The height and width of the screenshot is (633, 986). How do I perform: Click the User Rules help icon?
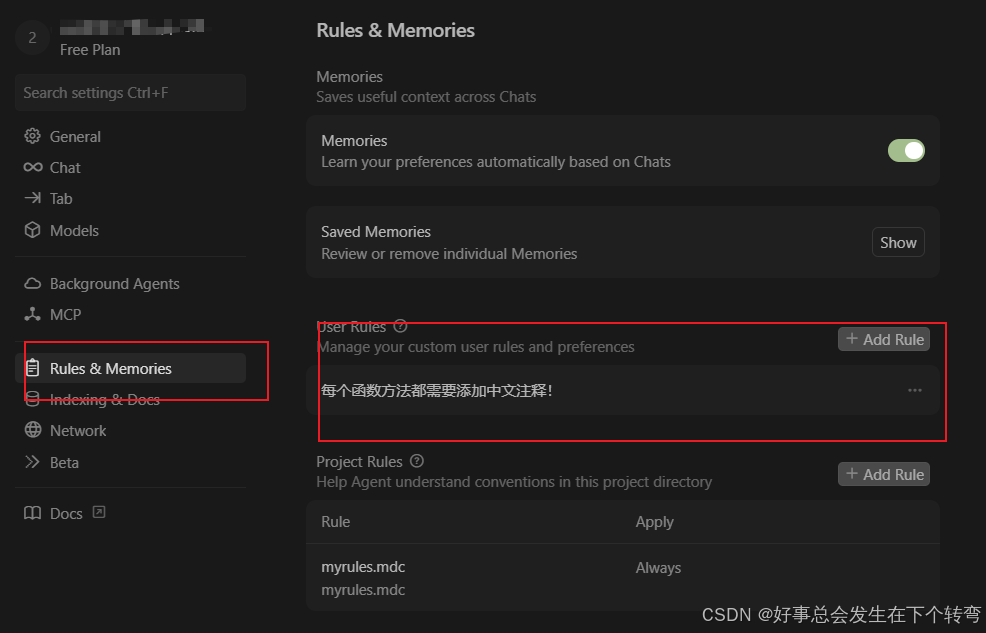(x=399, y=326)
